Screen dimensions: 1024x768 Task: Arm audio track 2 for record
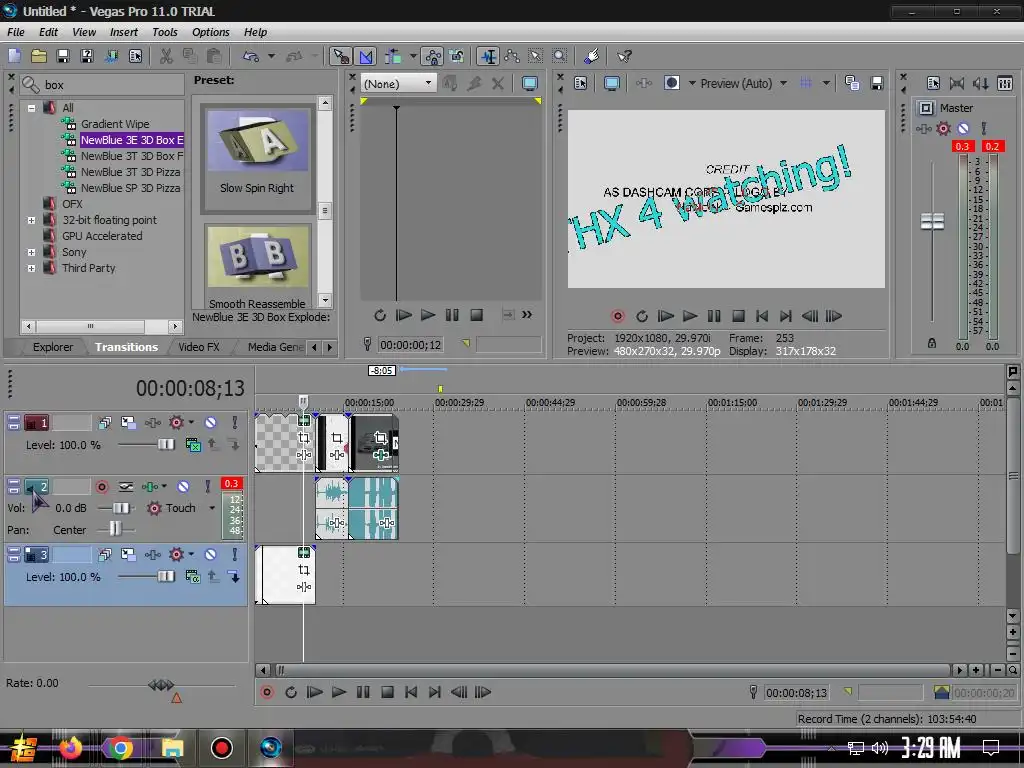click(x=102, y=487)
